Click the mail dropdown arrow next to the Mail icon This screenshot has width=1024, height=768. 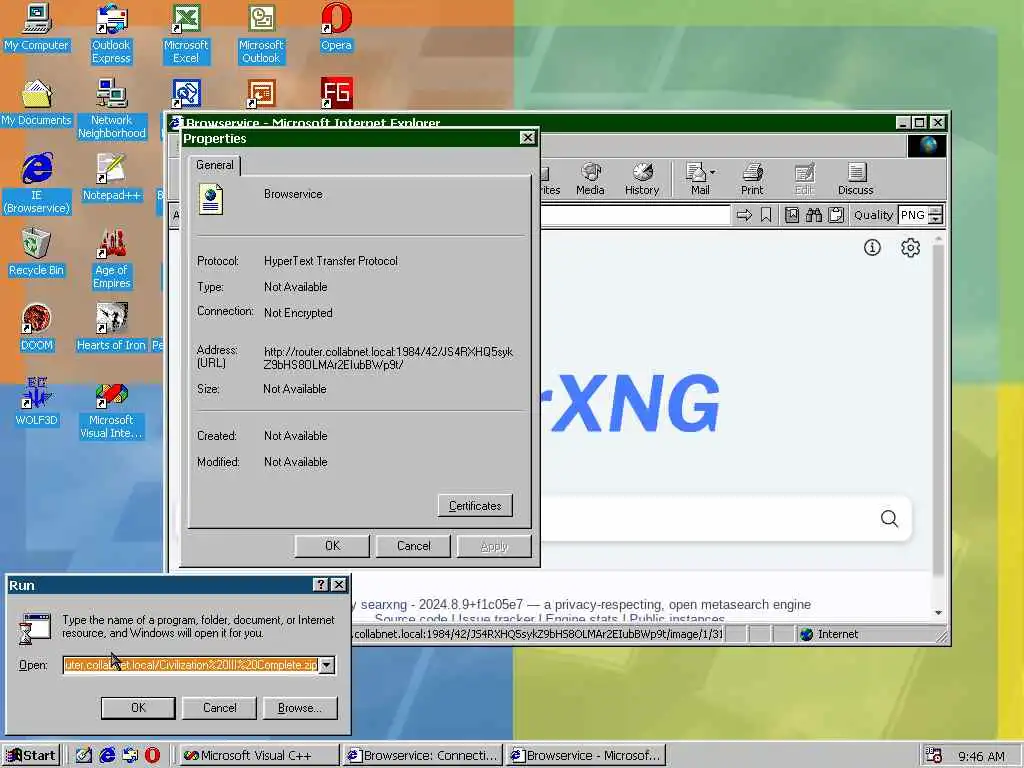coord(712,172)
